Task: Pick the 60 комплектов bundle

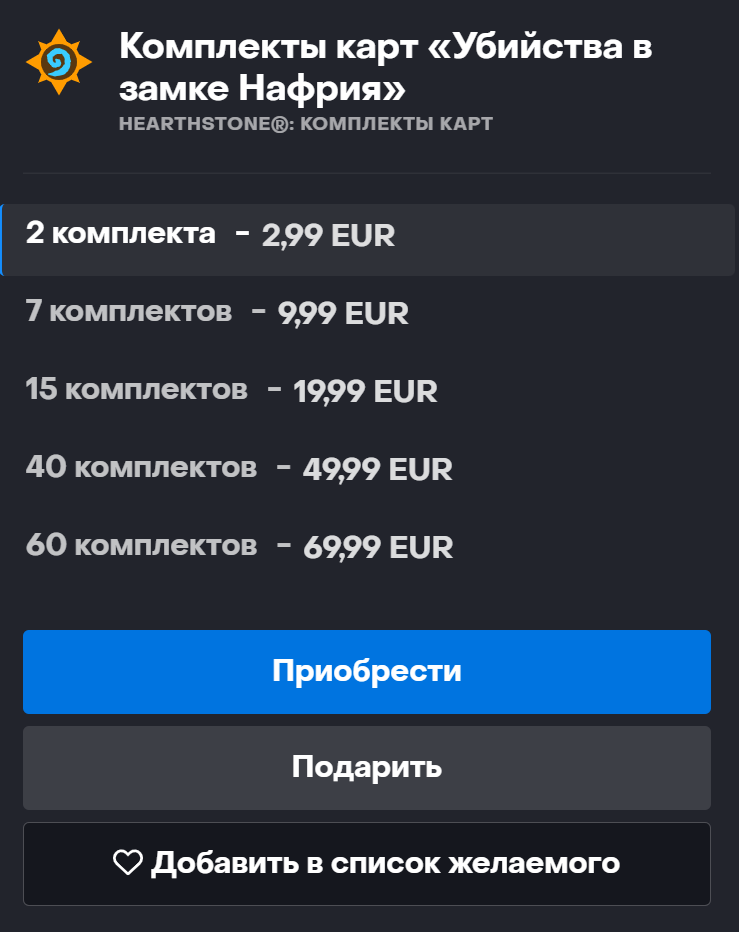Action: point(141,546)
